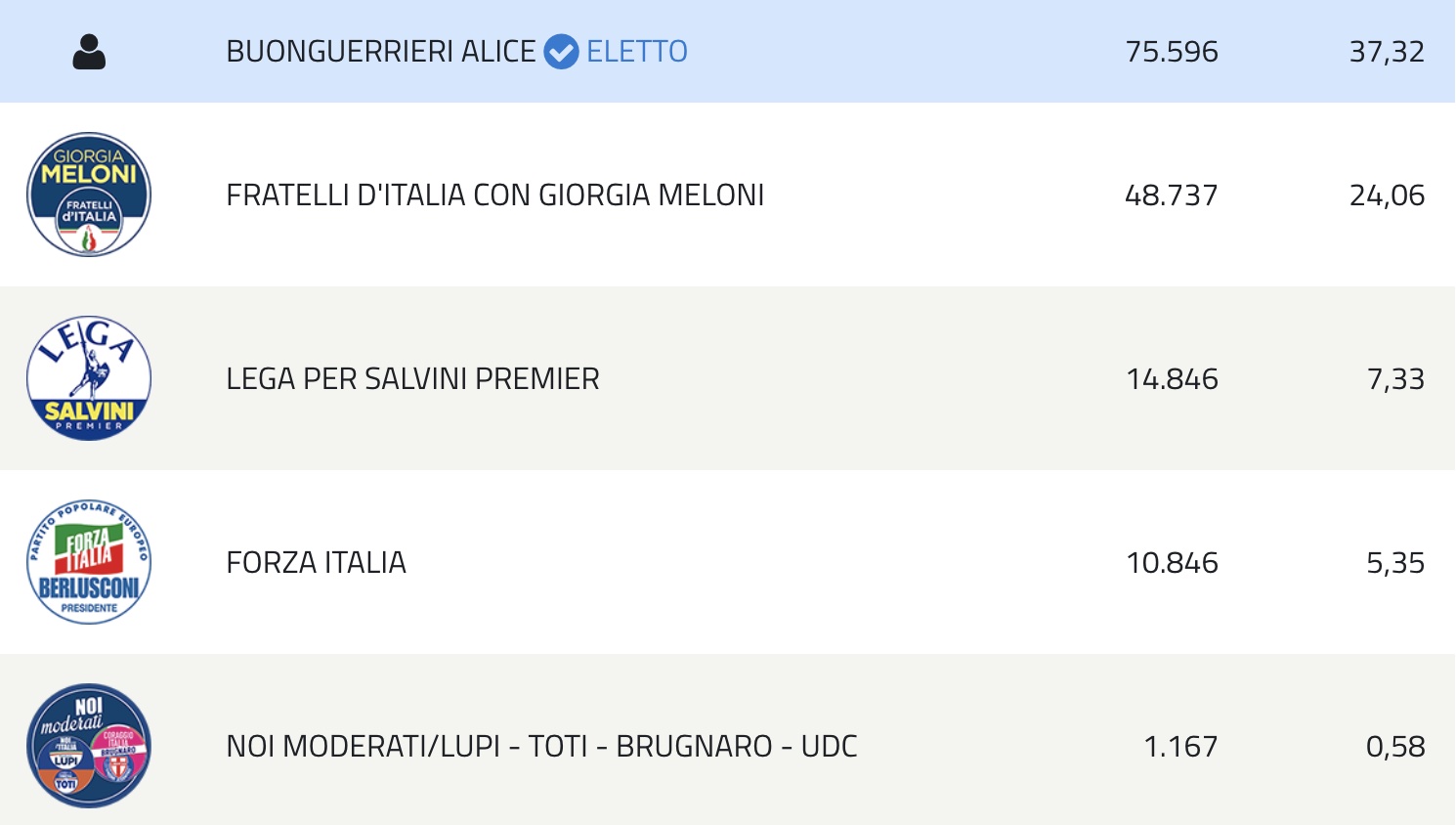Select the 7,33 percentage for Lega
Viewport: 1456px width, 825px height.
(x=1395, y=380)
